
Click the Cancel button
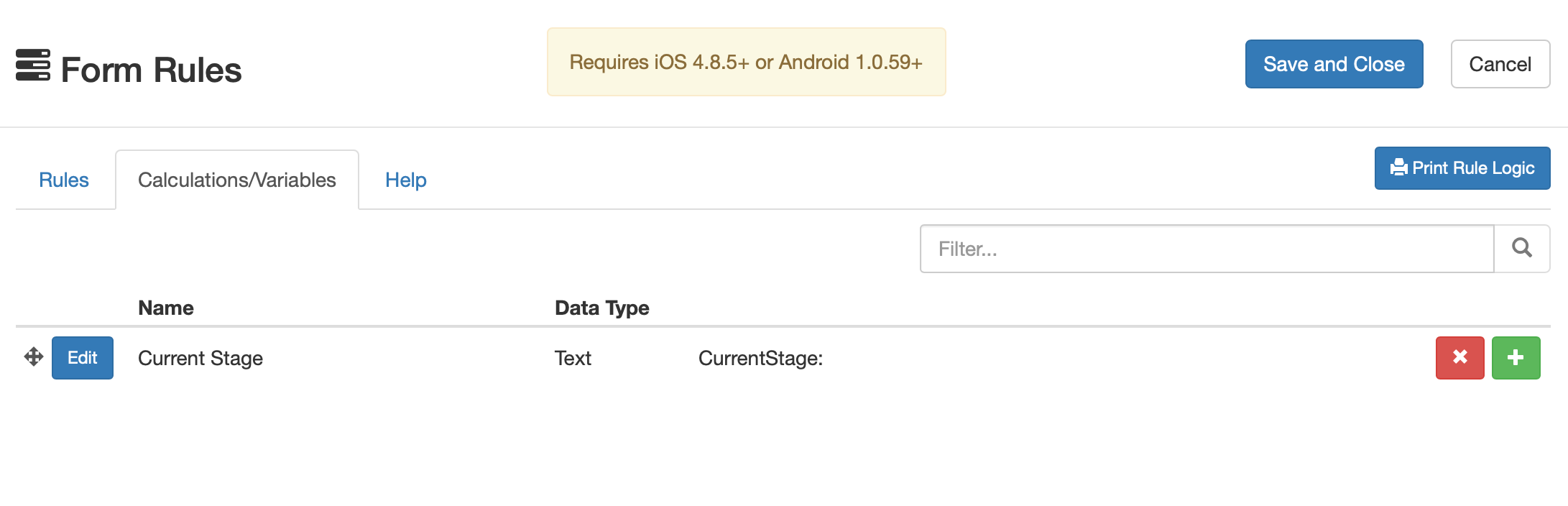[x=1500, y=64]
